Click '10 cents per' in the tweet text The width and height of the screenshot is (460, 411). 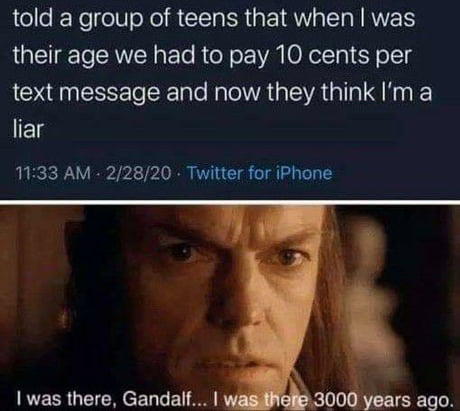(x=343, y=56)
